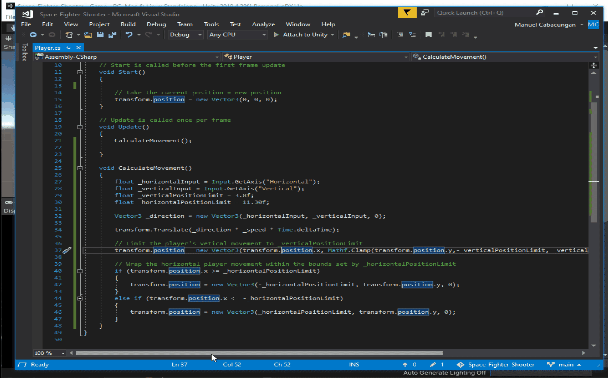Click the Toolbox side panel tab
The width and height of the screenshot is (608, 378).
click(x=24, y=52)
